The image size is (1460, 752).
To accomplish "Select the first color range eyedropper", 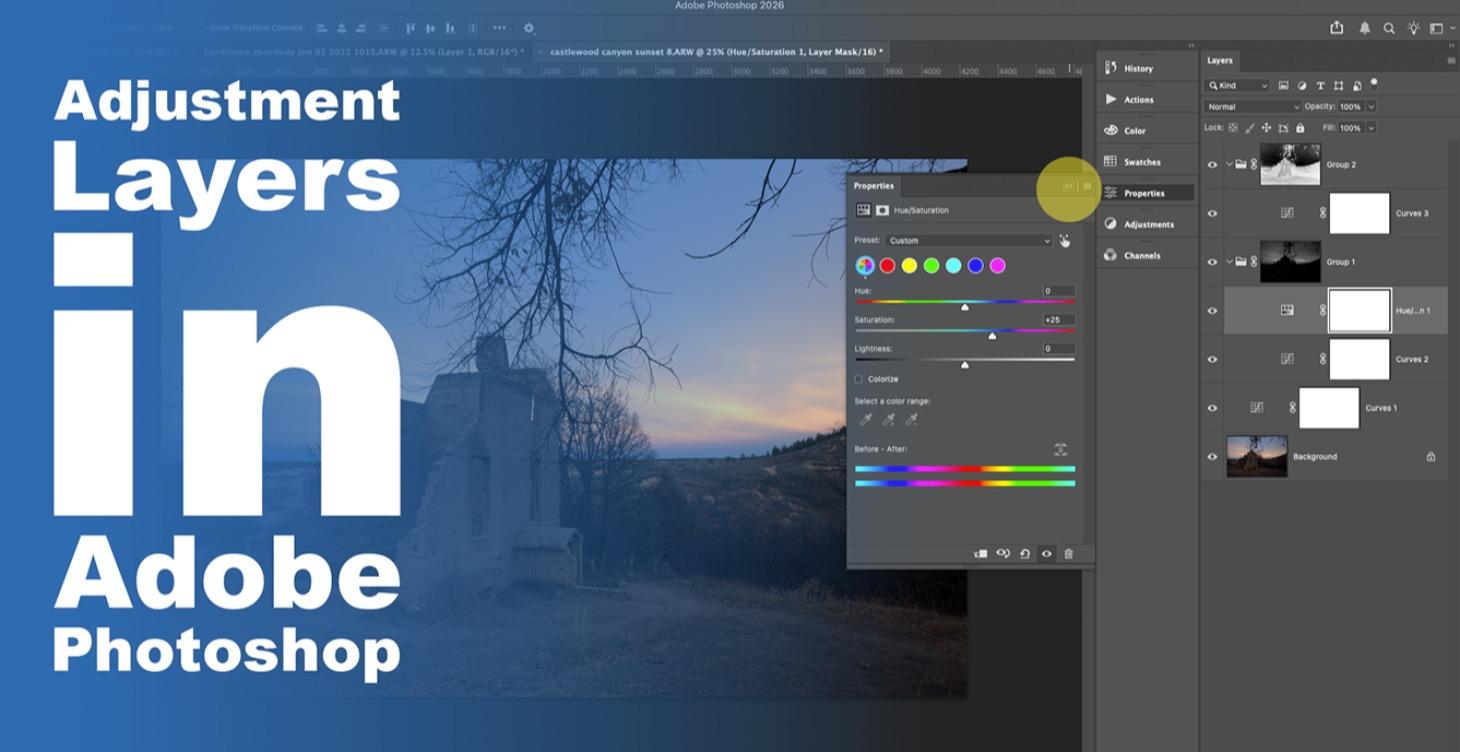I will click(866, 419).
